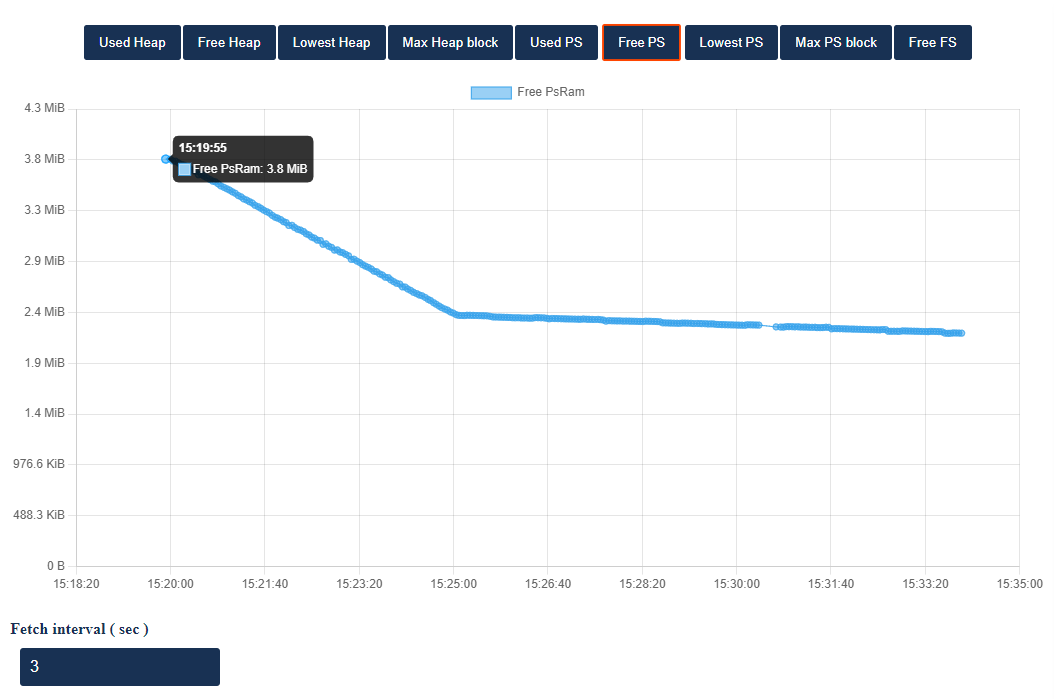The height and width of the screenshot is (699, 1054).
Task: Click the 0 B y-axis label
Action: 56,566
